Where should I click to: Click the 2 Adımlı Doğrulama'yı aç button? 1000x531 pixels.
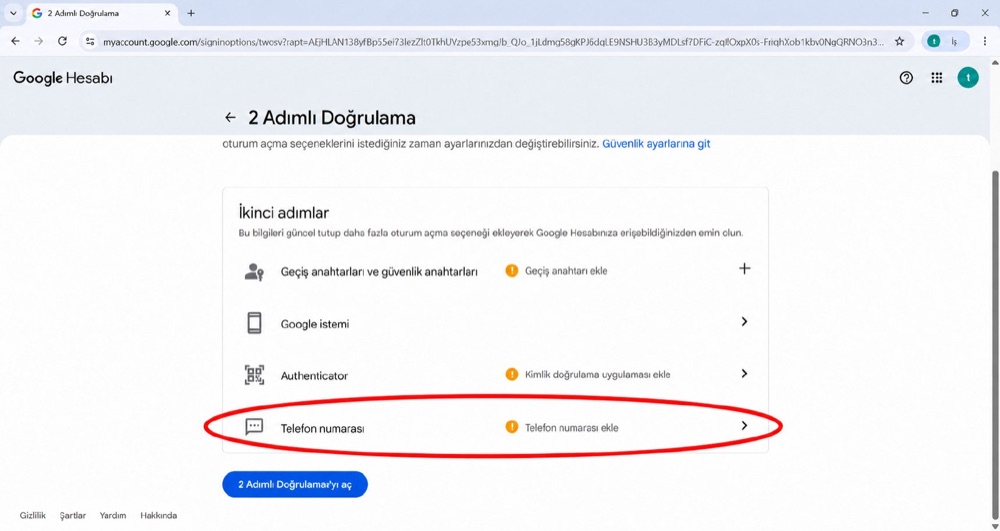tap(295, 484)
